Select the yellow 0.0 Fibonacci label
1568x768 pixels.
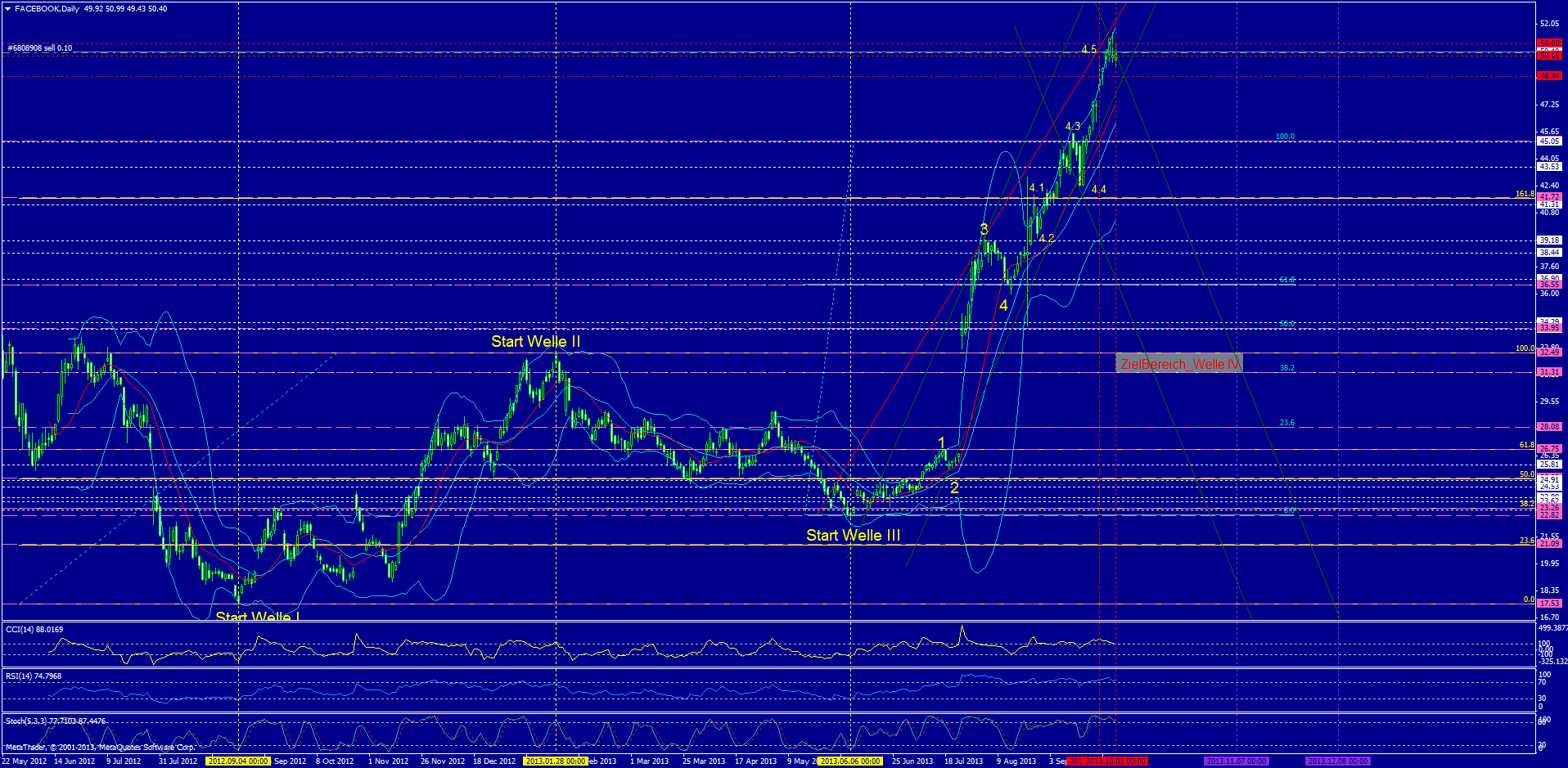pos(1529,600)
